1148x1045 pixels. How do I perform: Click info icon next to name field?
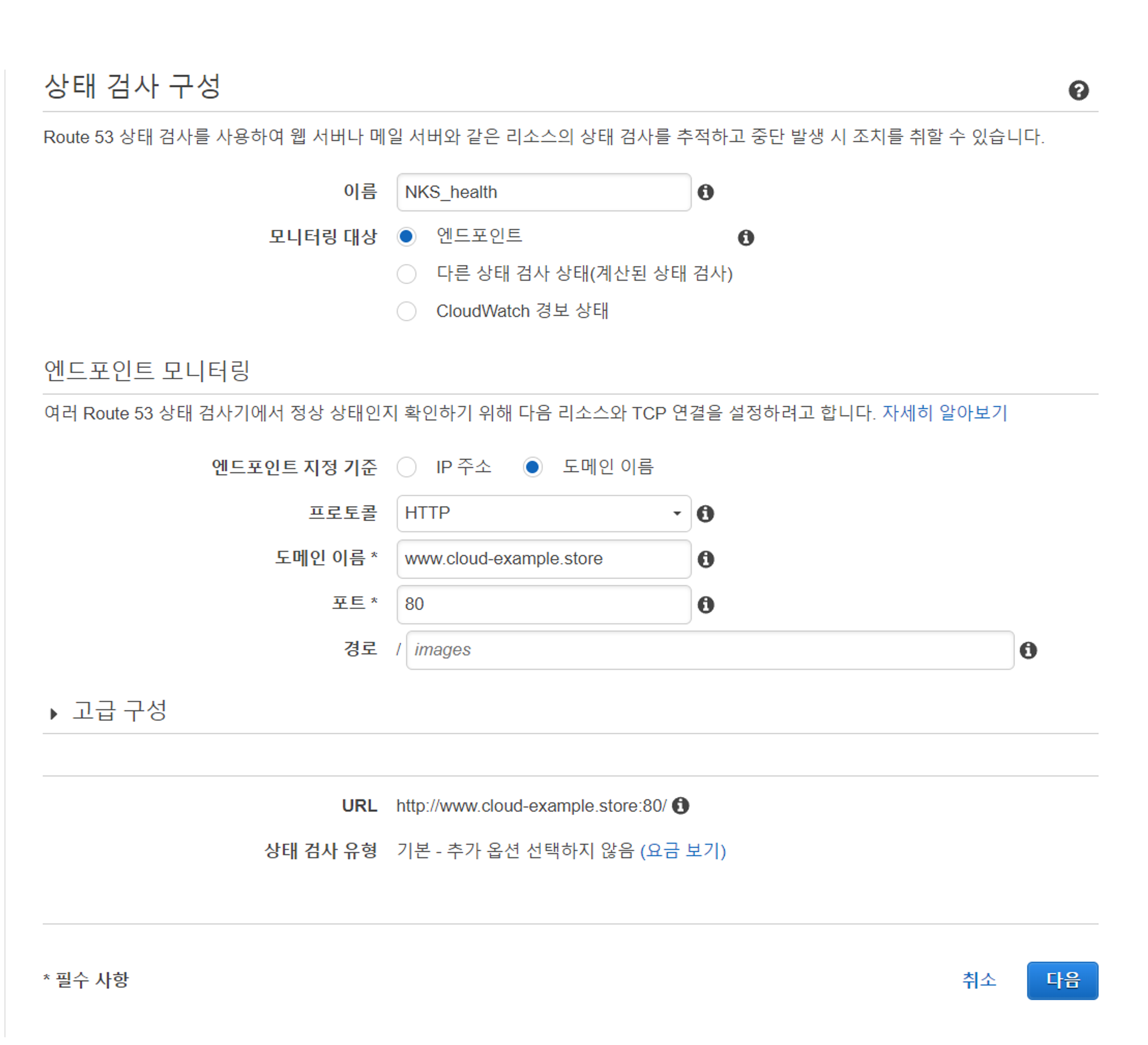705,192
